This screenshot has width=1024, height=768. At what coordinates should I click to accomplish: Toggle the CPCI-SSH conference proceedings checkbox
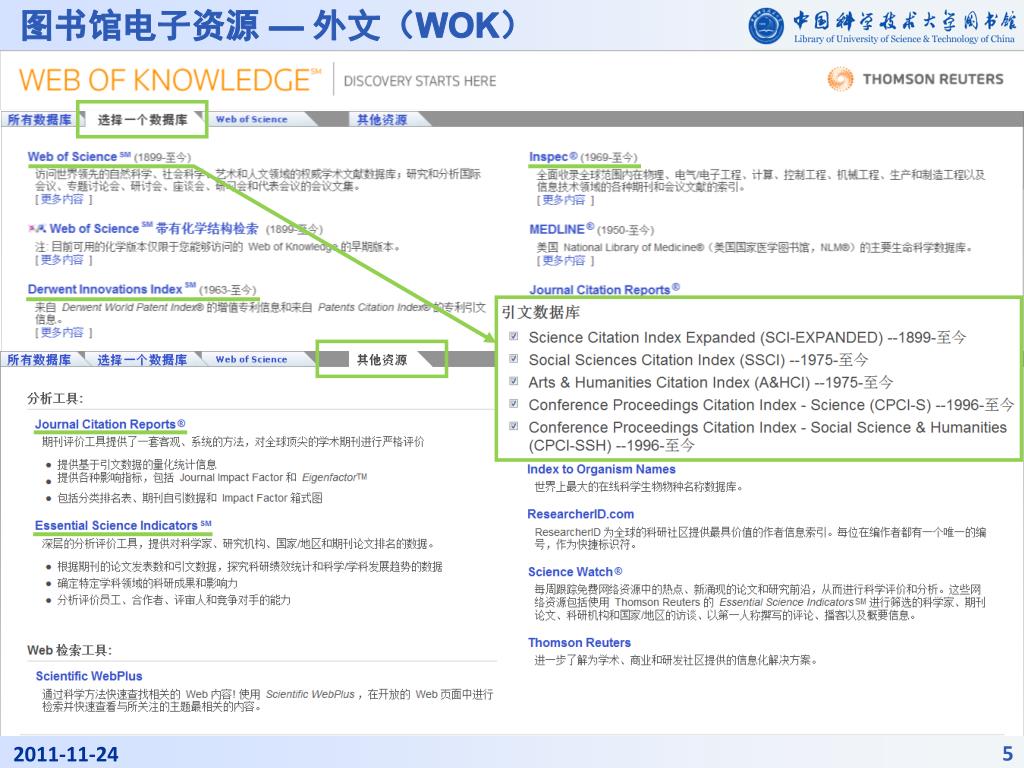(x=514, y=426)
